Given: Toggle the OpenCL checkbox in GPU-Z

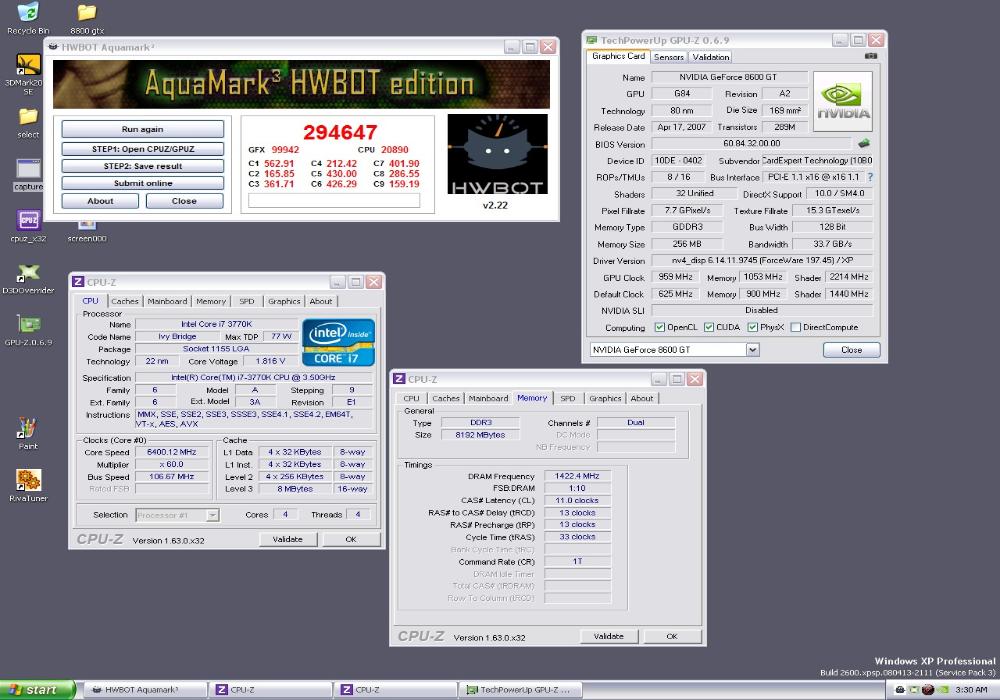Looking at the screenshot, I should [659, 327].
